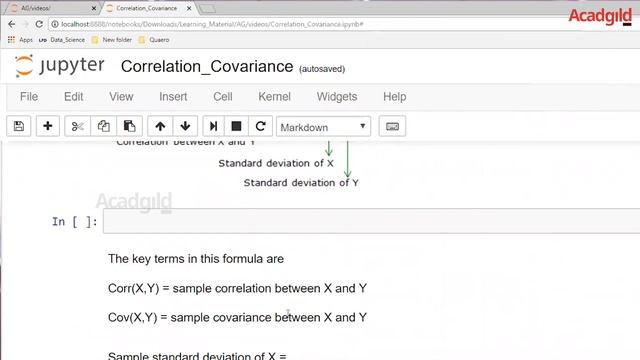Viewport: 640px width, 360px height.
Task: Reload the browser page
Action: pyautogui.click(x=39, y=24)
